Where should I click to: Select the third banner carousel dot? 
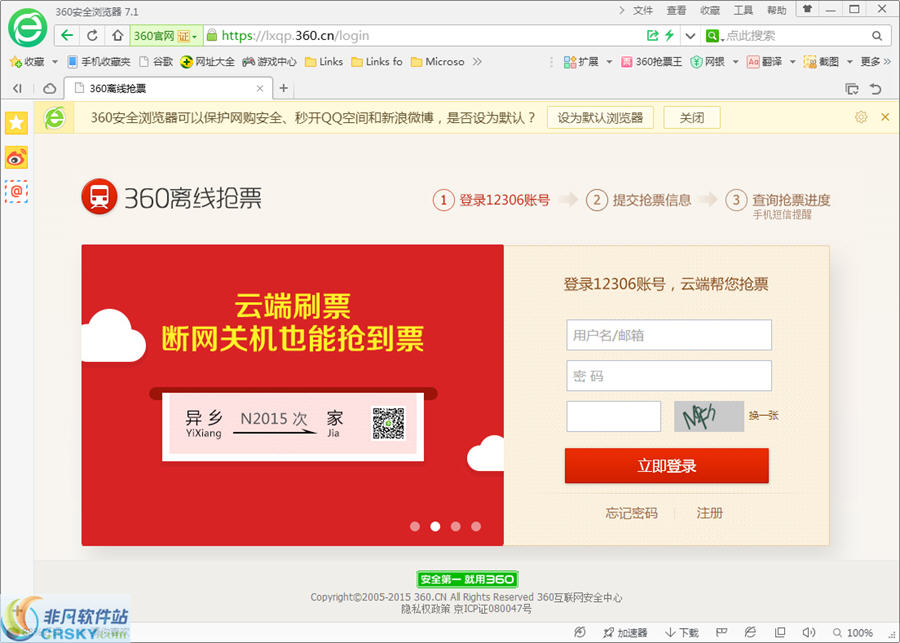[x=456, y=526]
